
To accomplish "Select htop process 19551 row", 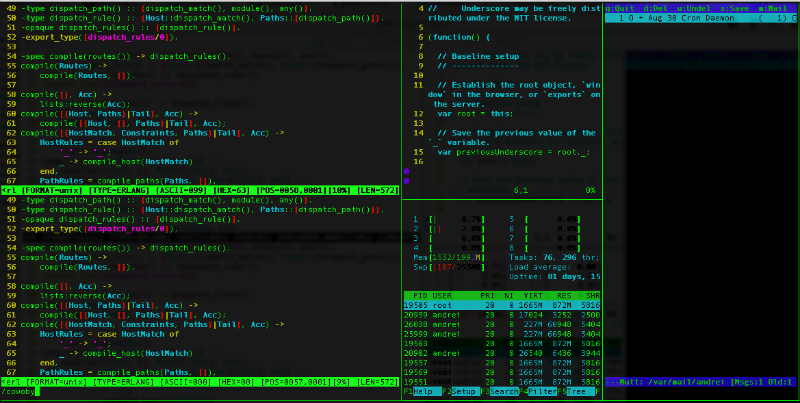I will pyautogui.click(x=502, y=382).
